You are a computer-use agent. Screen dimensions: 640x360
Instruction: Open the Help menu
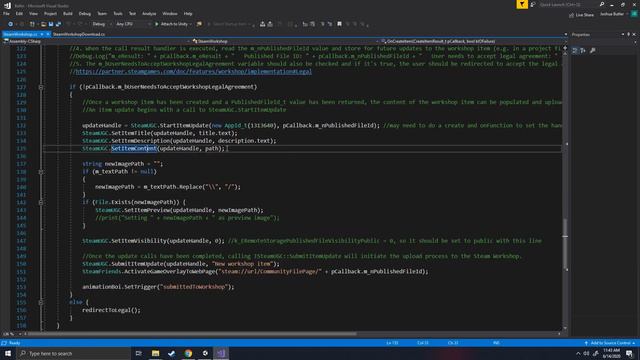pyautogui.click(x=188, y=14)
